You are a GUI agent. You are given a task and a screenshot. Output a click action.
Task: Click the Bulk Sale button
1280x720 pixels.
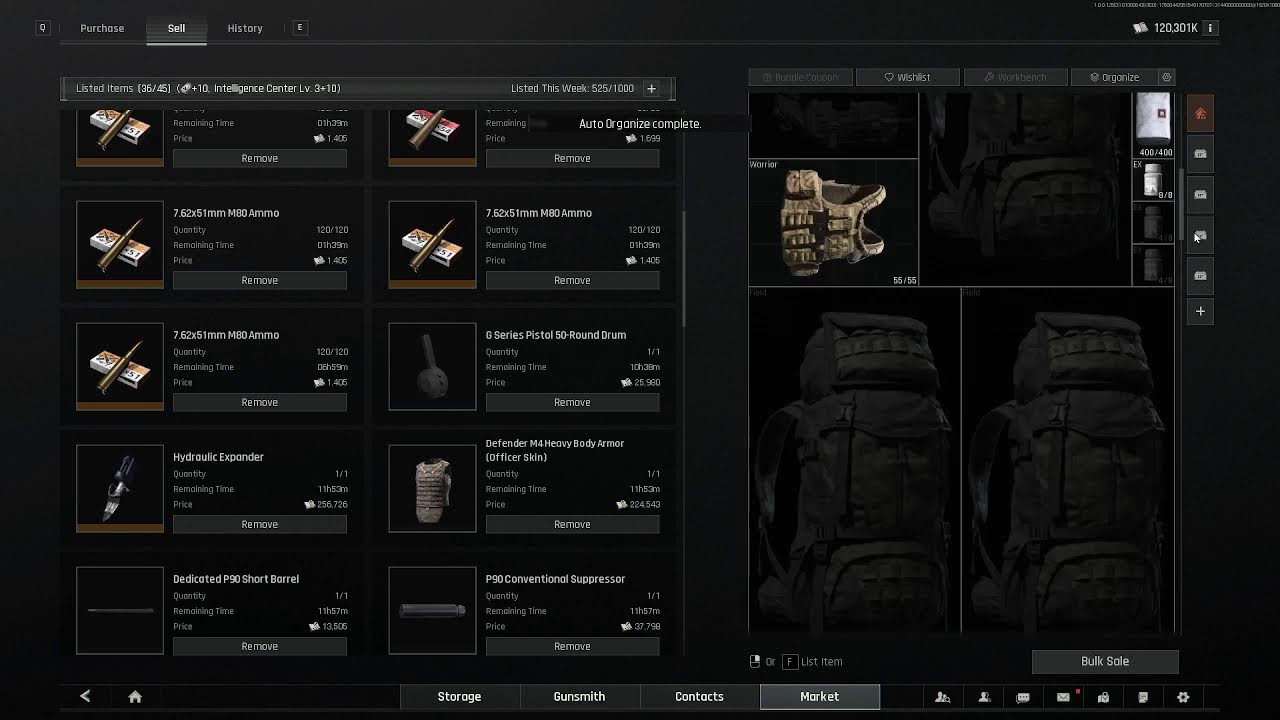[1105, 661]
